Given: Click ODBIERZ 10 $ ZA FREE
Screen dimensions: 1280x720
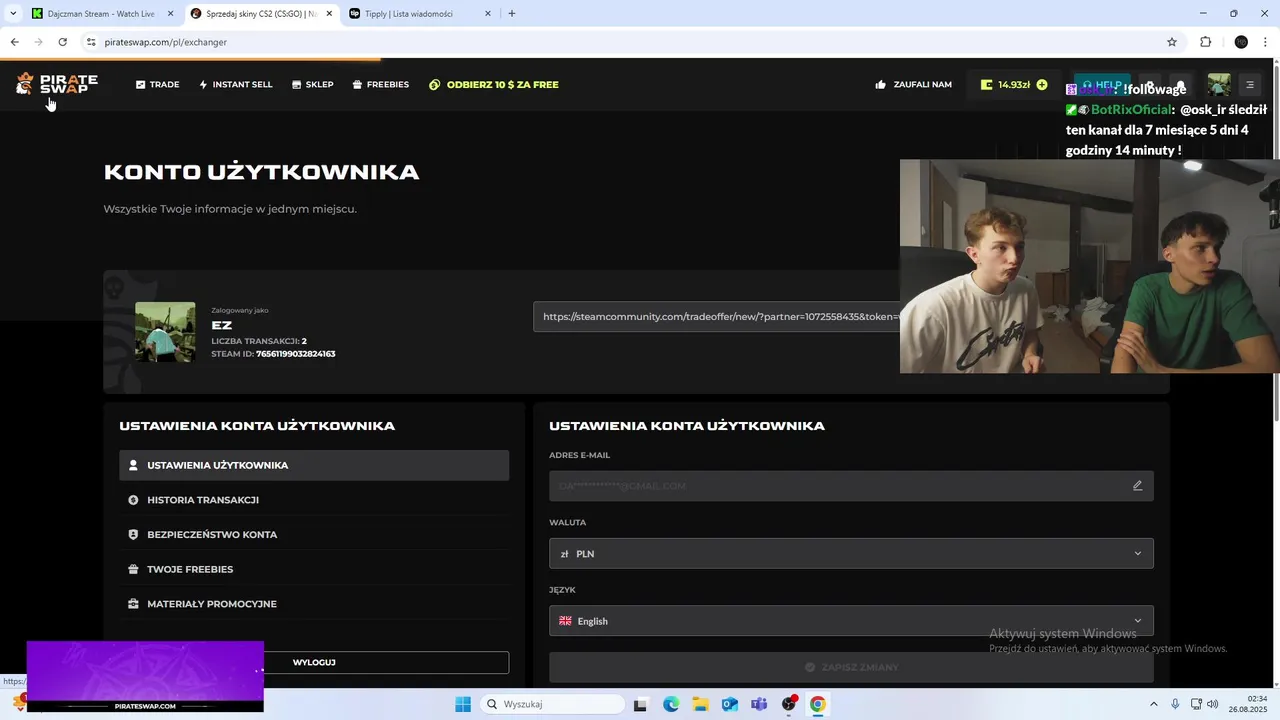Looking at the screenshot, I should tap(493, 85).
